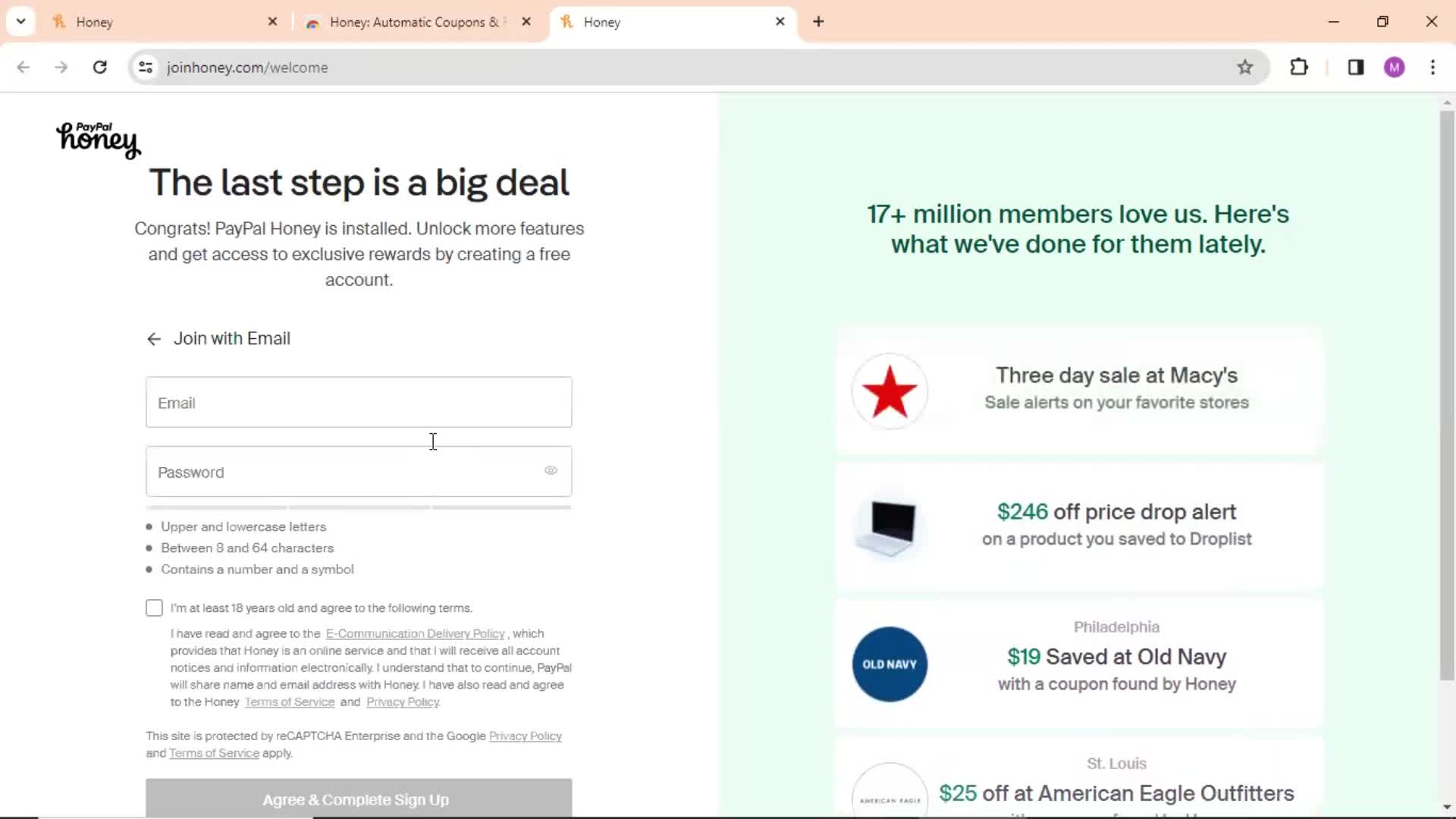Click the Macy's star logo icon

[888, 390]
